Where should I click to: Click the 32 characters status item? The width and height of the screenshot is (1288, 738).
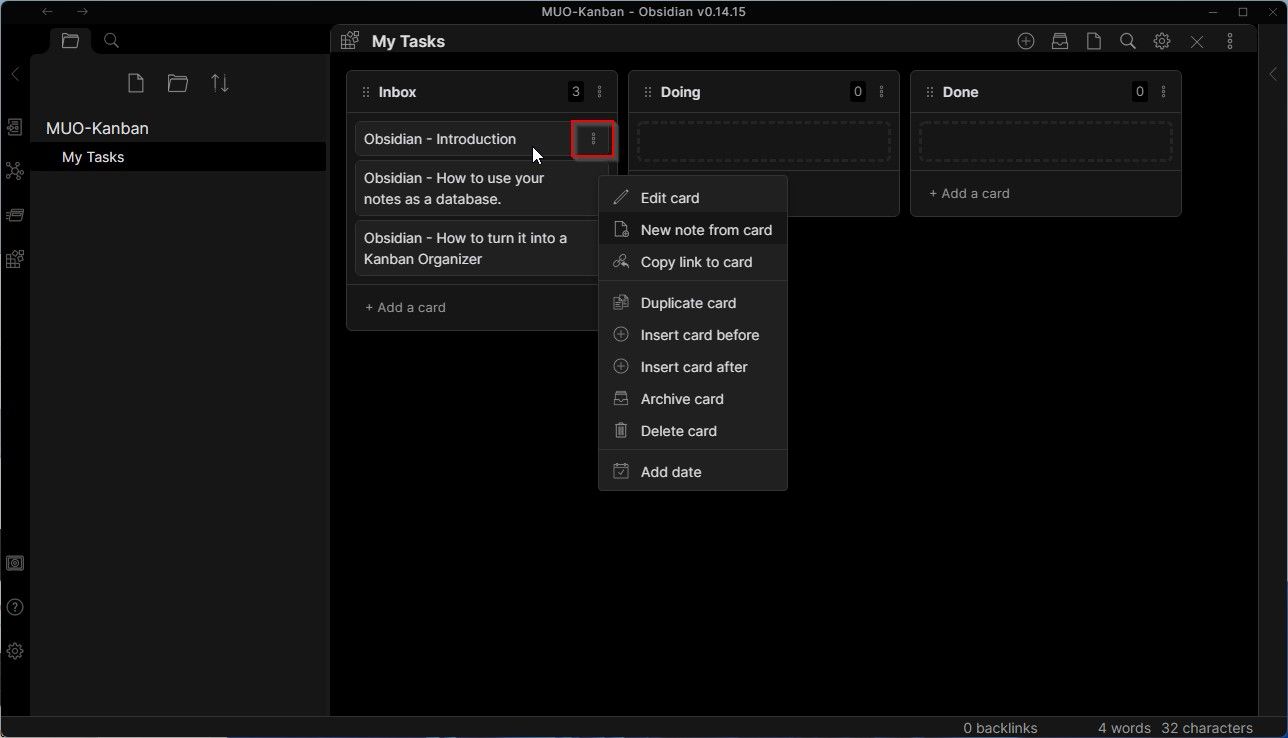(x=1207, y=728)
